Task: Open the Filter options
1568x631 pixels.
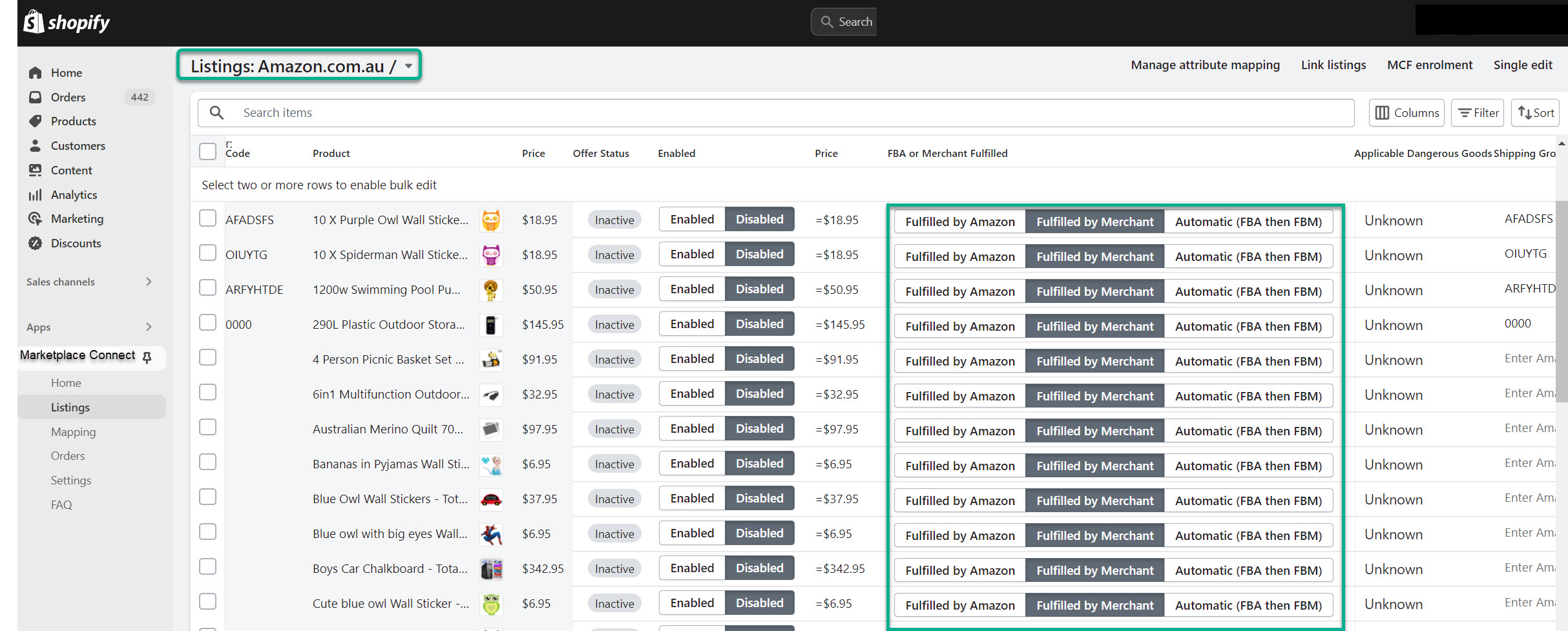Action: click(1478, 113)
